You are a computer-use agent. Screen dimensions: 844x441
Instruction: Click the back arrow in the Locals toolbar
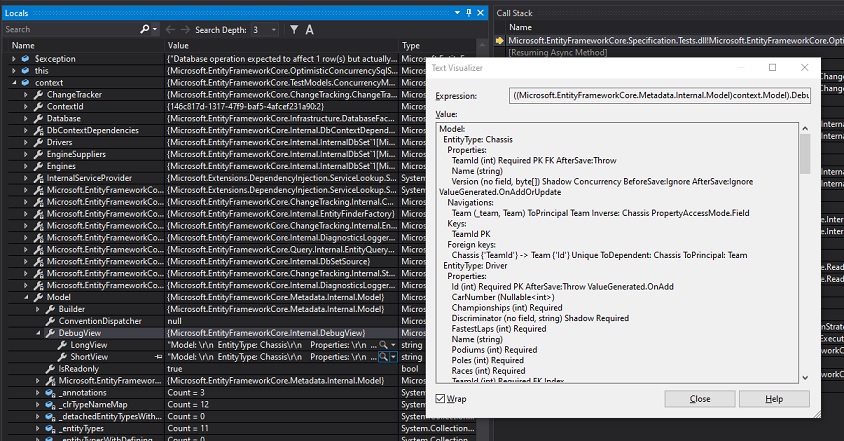(x=171, y=30)
